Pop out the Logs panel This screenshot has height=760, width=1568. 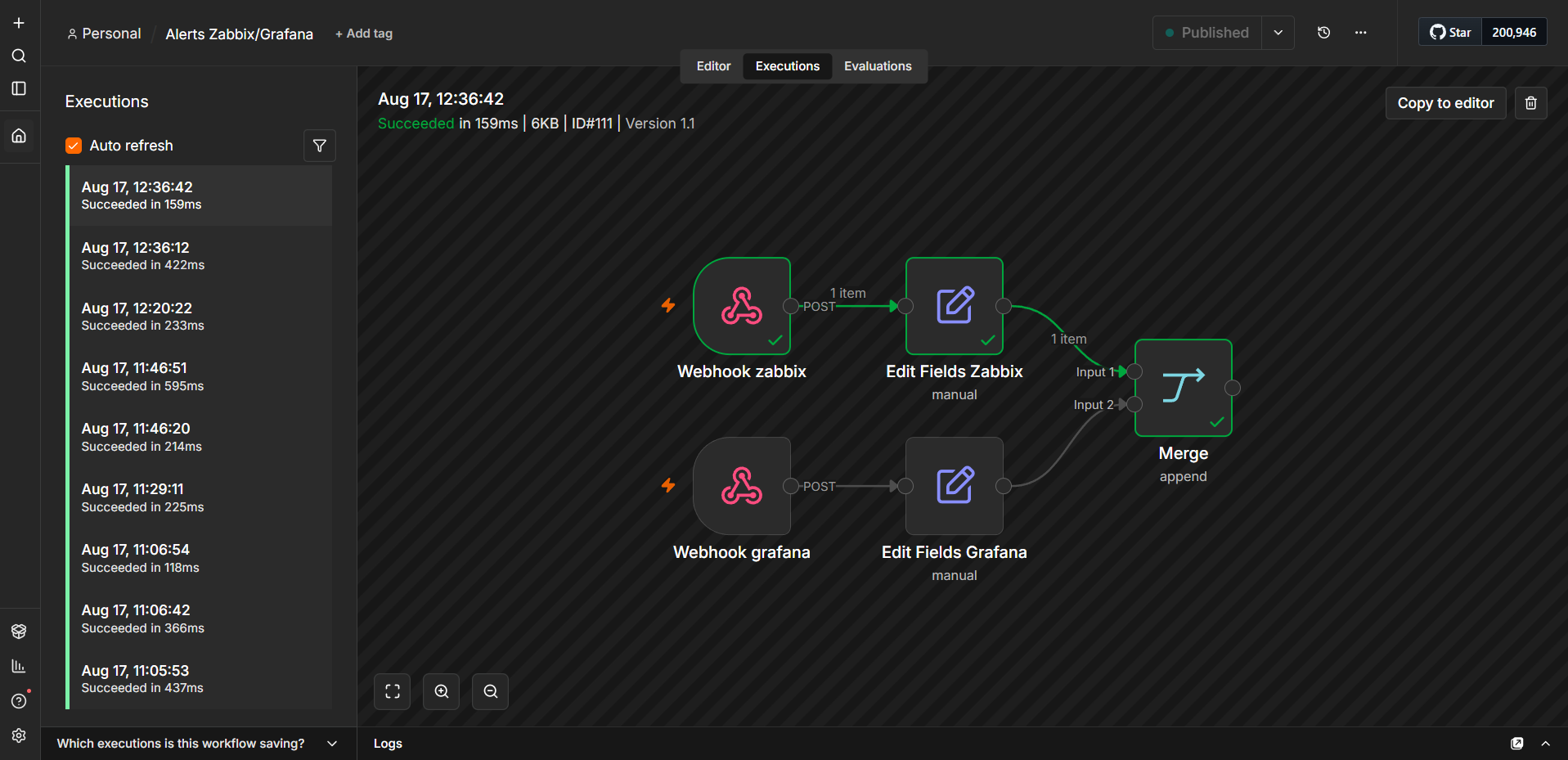[1516, 744]
